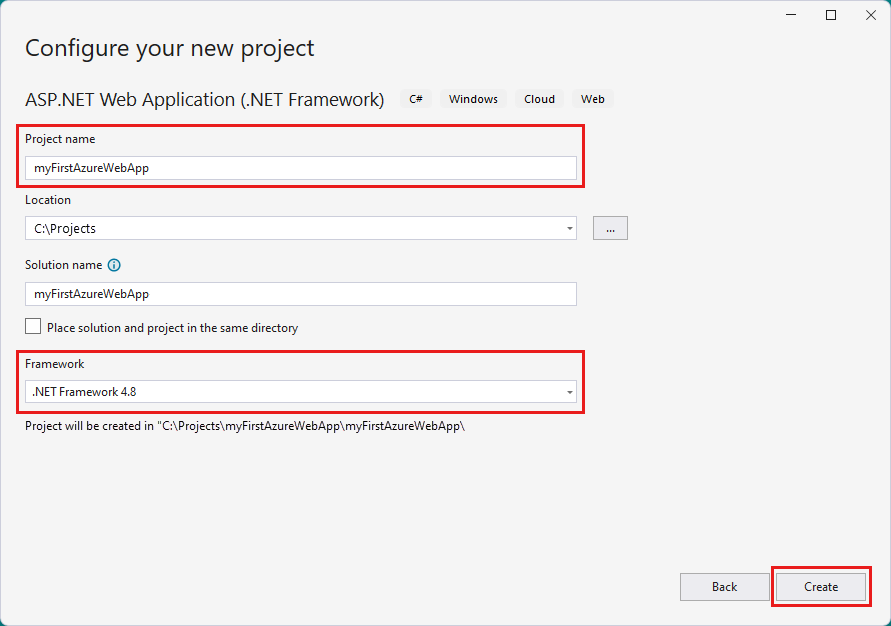The height and width of the screenshot is (626, 891).
Task: Click the Web project type tag
Action: coord(592,99)
